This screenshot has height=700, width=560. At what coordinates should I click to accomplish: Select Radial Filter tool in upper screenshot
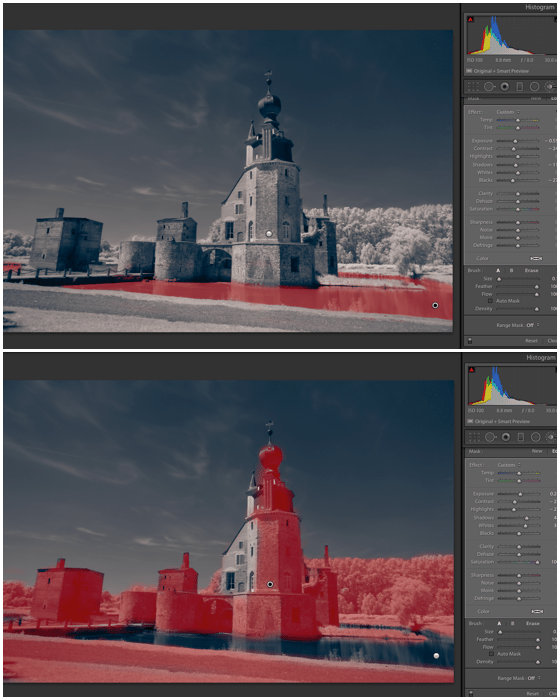point(534,87)
